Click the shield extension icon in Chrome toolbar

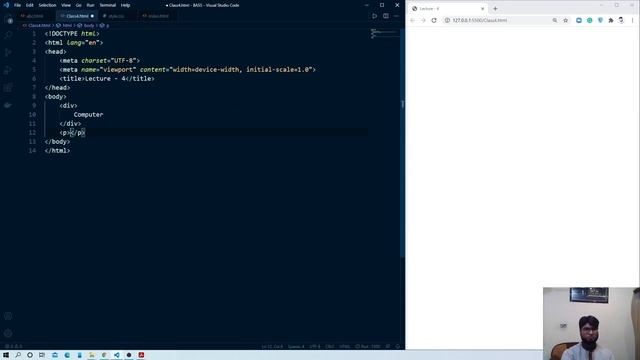pos(600,20)
